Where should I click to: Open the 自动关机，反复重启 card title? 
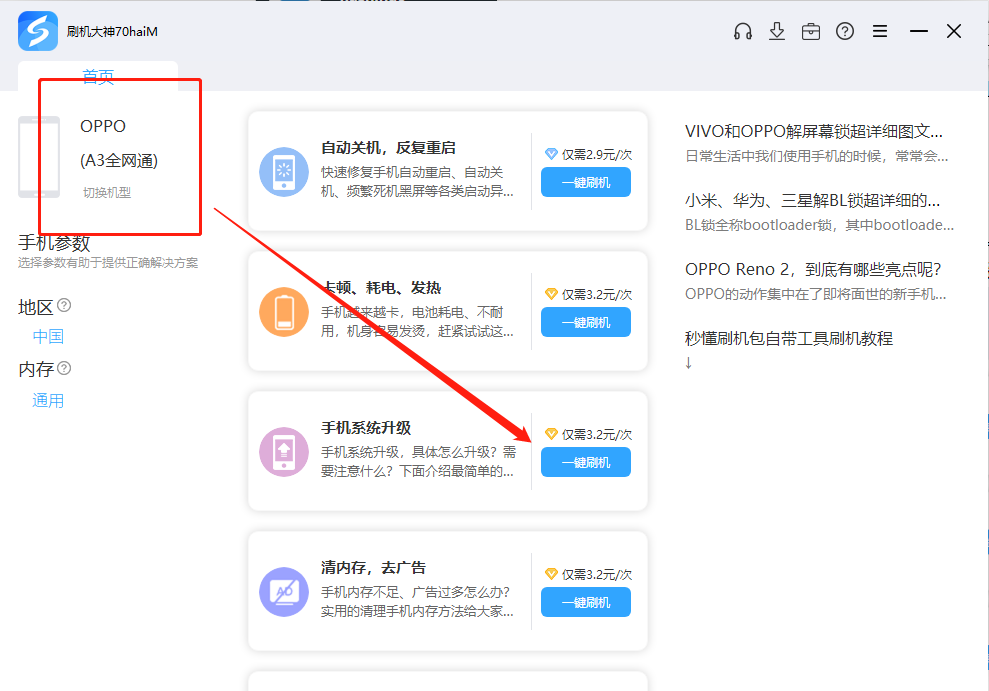pyautogui.click(x=388, y=148)
